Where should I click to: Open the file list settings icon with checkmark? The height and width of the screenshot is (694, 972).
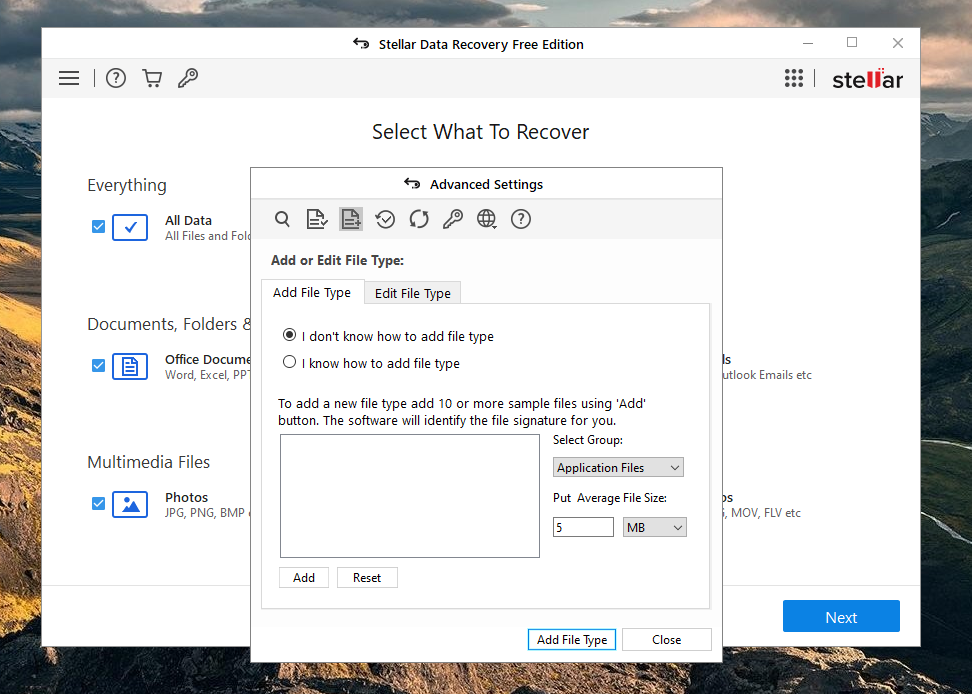[317, 219]
